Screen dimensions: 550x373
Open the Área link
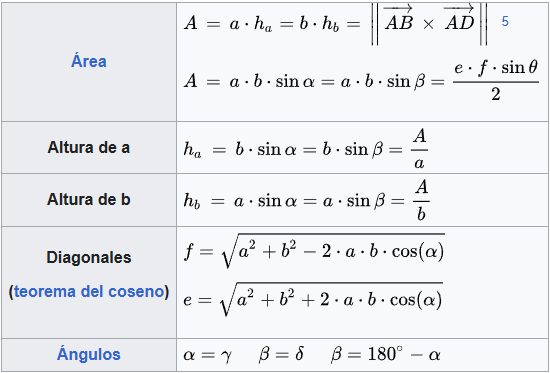click(x=88, y=61)
